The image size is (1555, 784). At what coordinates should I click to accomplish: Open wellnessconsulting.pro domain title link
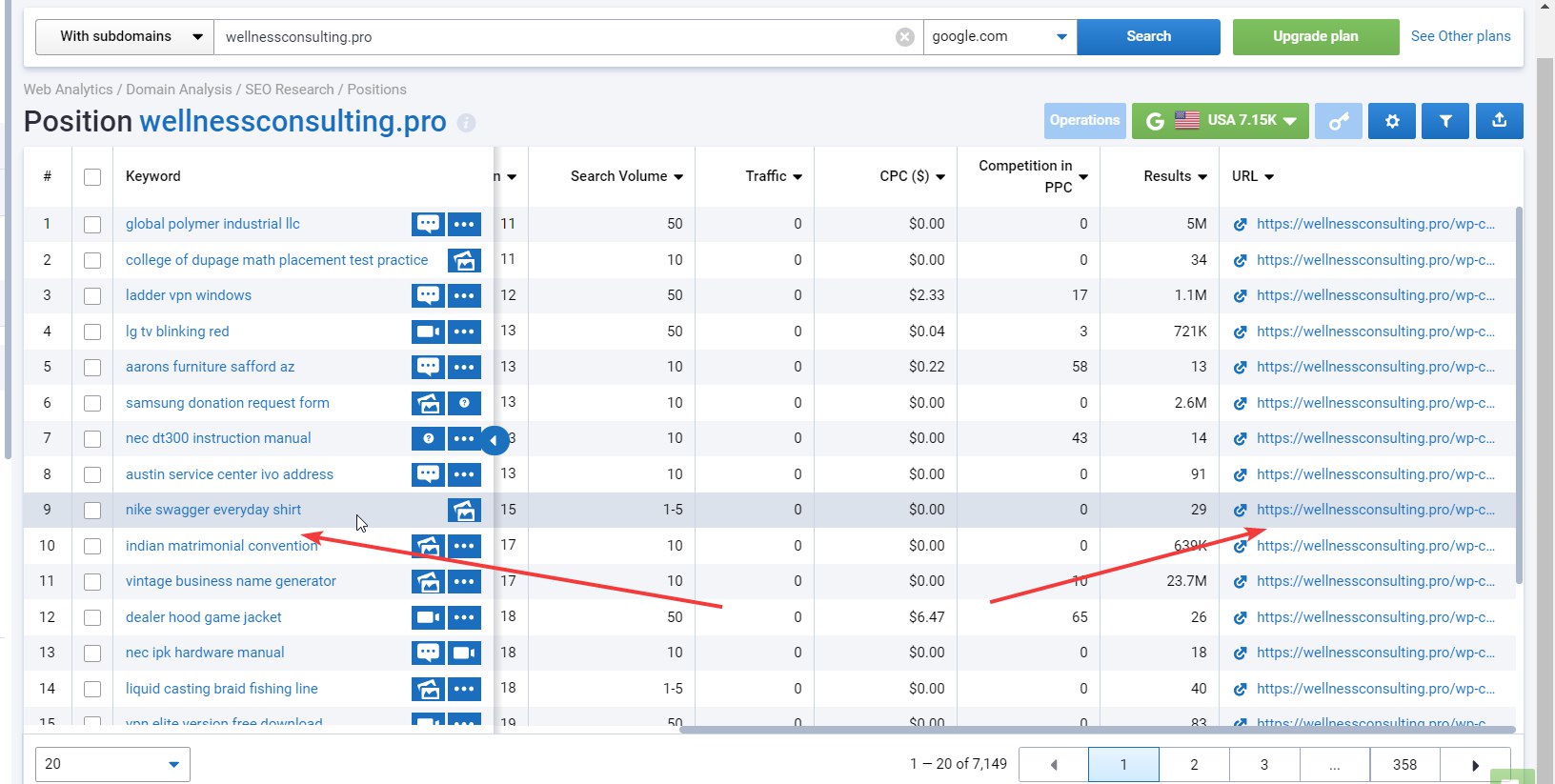(293, 122)
